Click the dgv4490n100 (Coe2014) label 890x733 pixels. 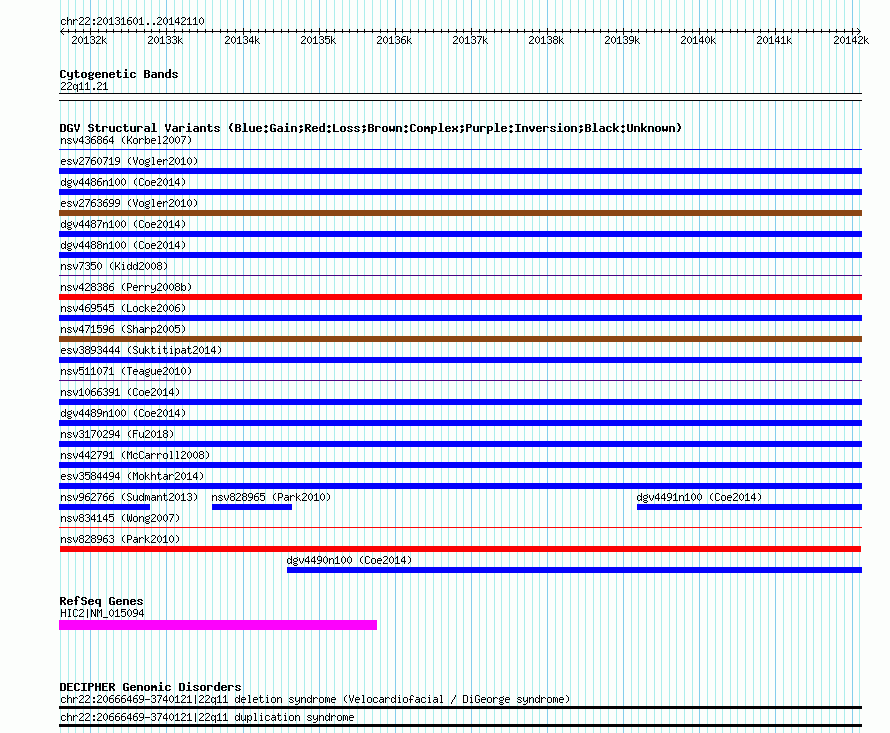pos(349,560)
